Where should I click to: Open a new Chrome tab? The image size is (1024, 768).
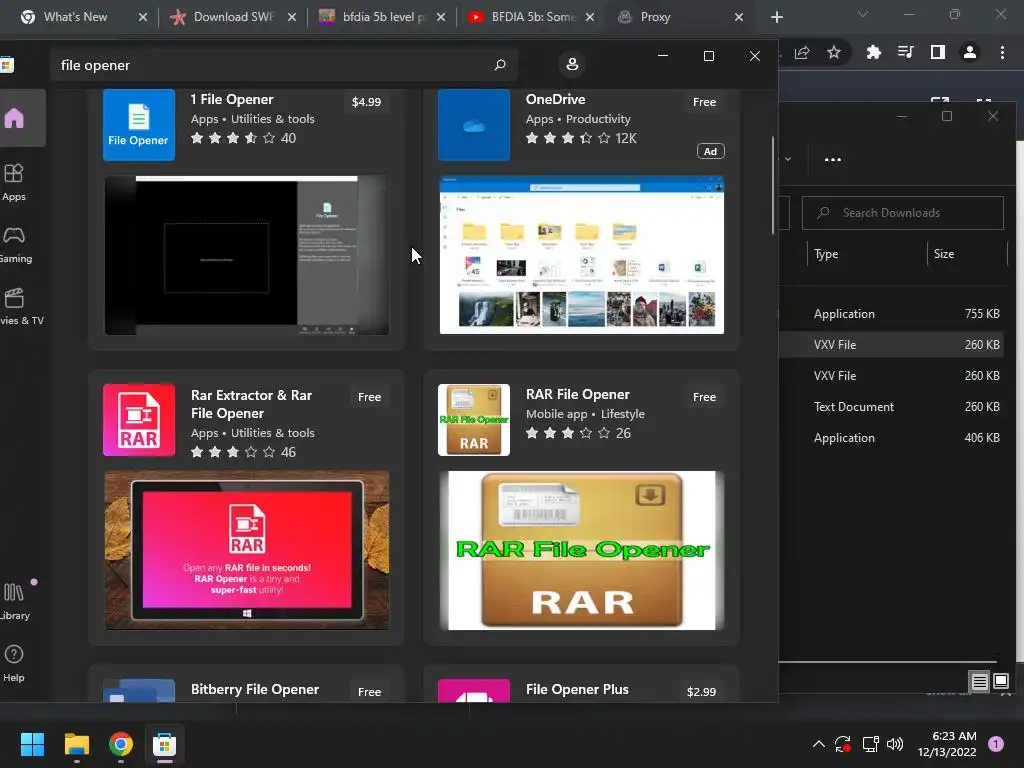click(x=776, y=17)
